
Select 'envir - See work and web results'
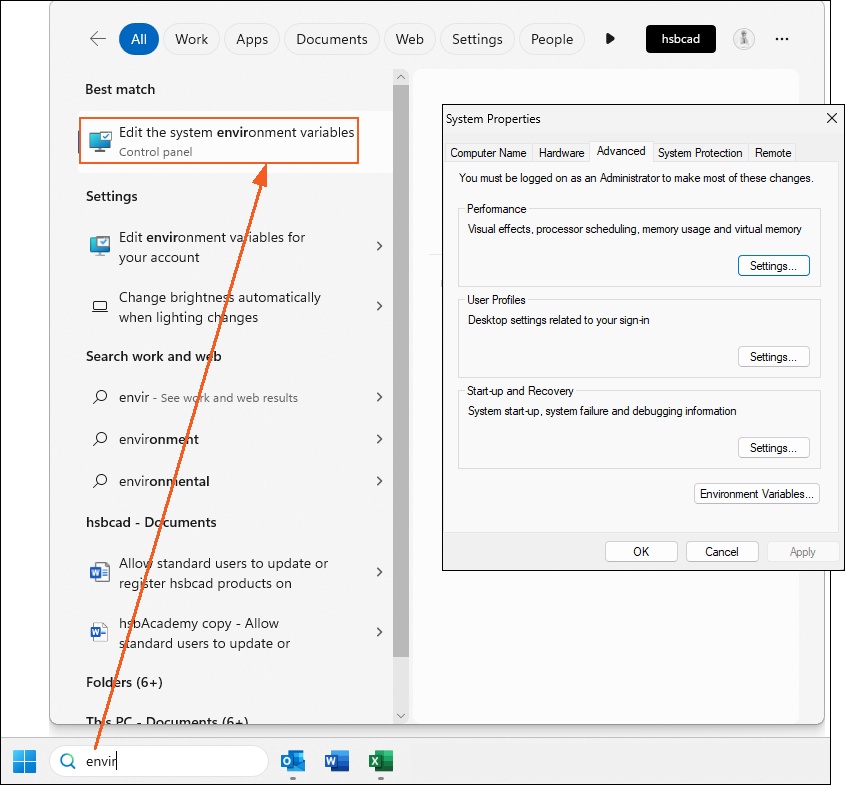pos(236,397)
